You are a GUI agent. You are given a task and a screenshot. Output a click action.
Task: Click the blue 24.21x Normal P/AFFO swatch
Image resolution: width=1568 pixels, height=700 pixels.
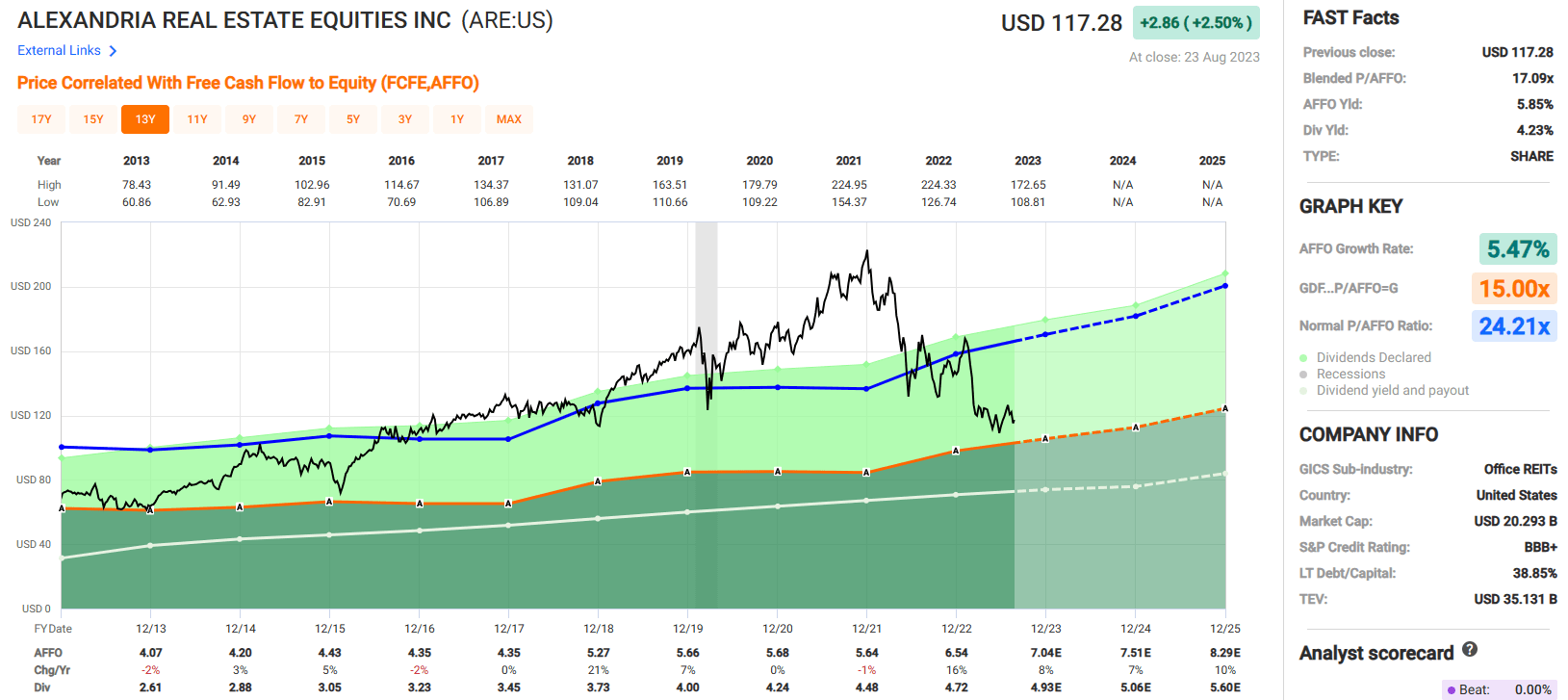coord(1514,326)
